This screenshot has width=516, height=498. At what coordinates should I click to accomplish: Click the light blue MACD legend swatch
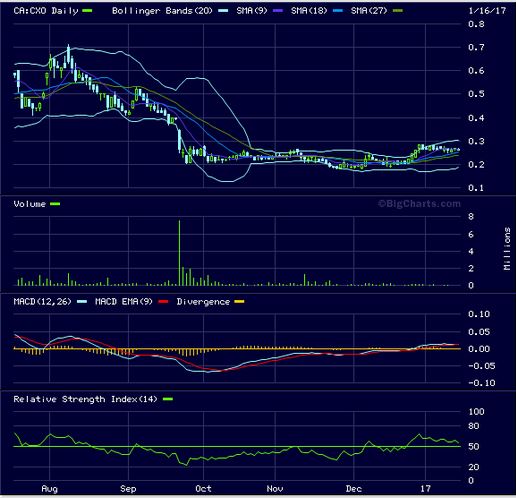82,302
